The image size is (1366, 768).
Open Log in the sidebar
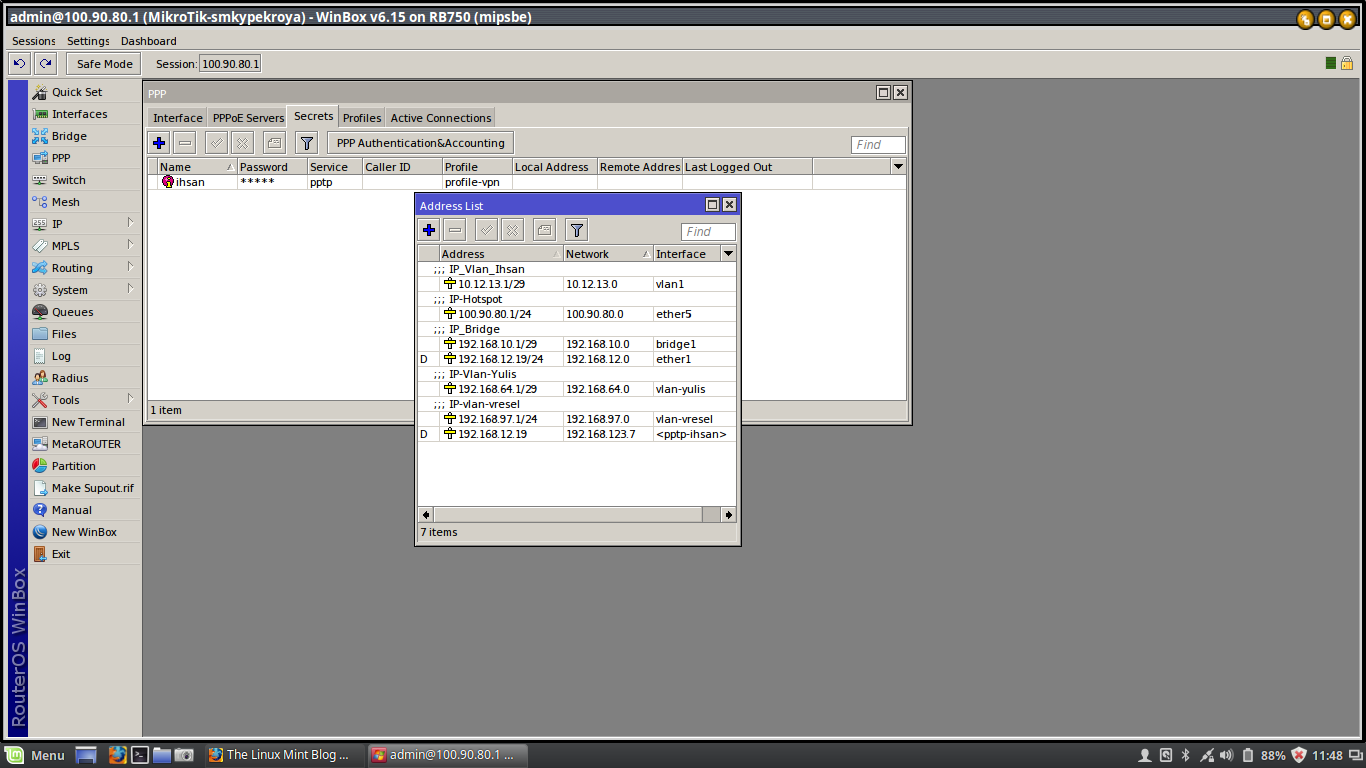click(x=84, y=356)
